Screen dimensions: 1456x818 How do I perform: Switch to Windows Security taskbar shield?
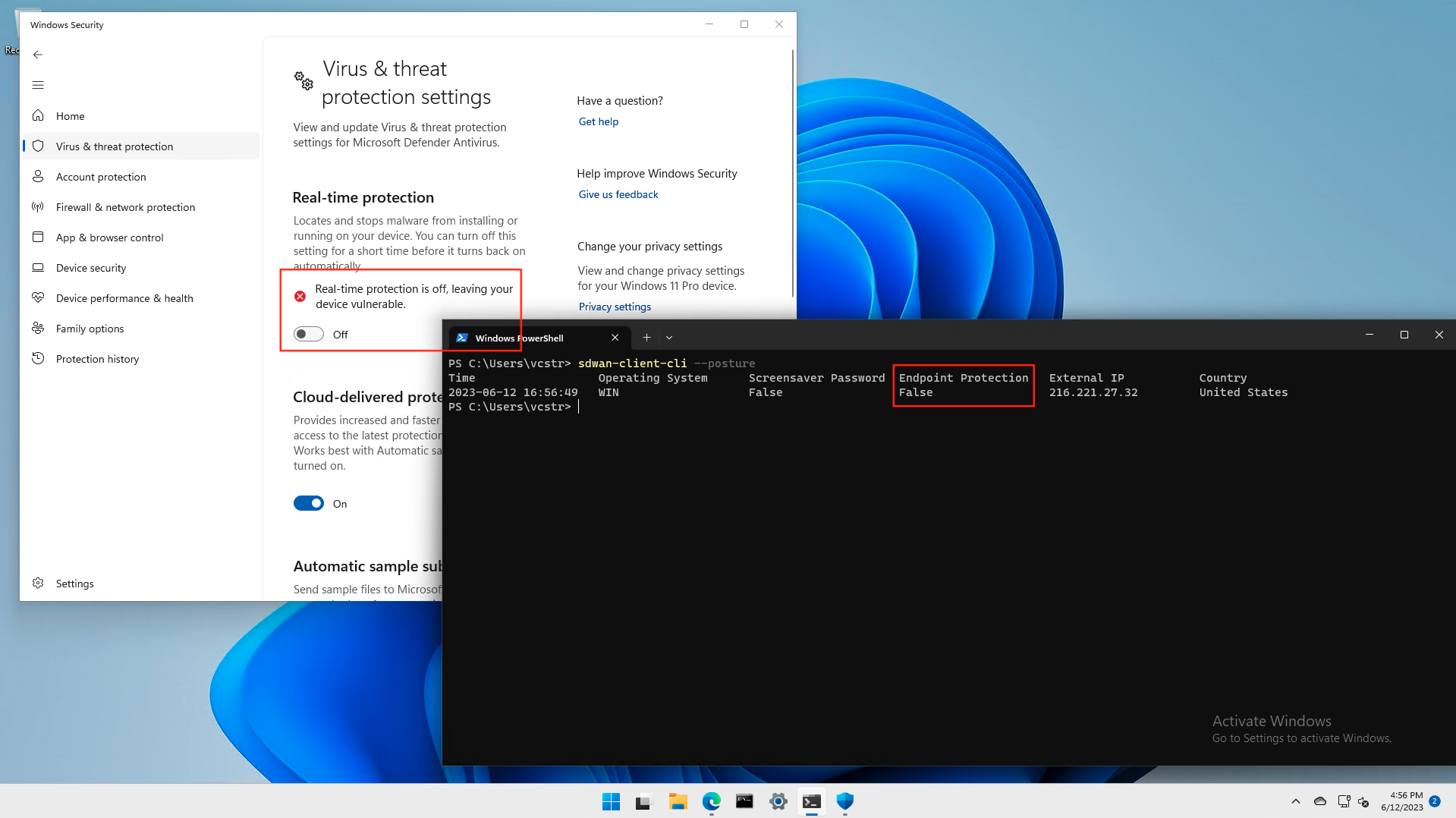(x=844, y=801)
